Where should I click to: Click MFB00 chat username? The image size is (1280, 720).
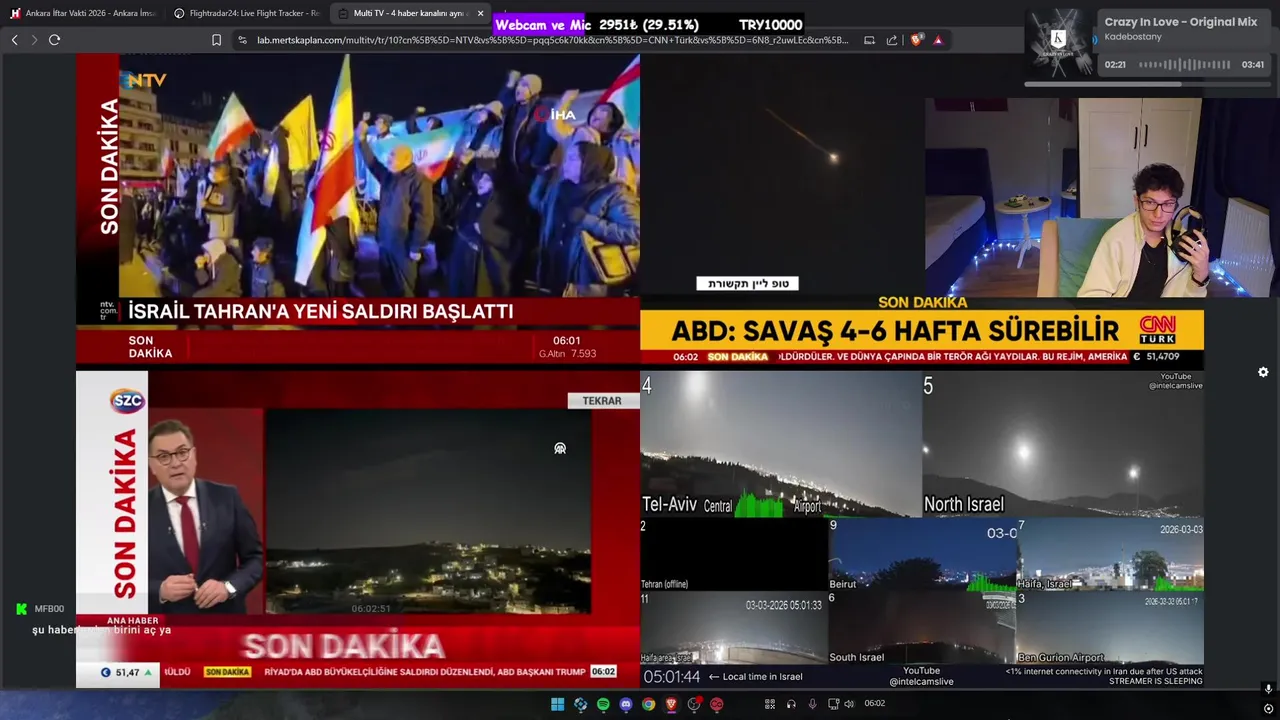tap(49, 609)
